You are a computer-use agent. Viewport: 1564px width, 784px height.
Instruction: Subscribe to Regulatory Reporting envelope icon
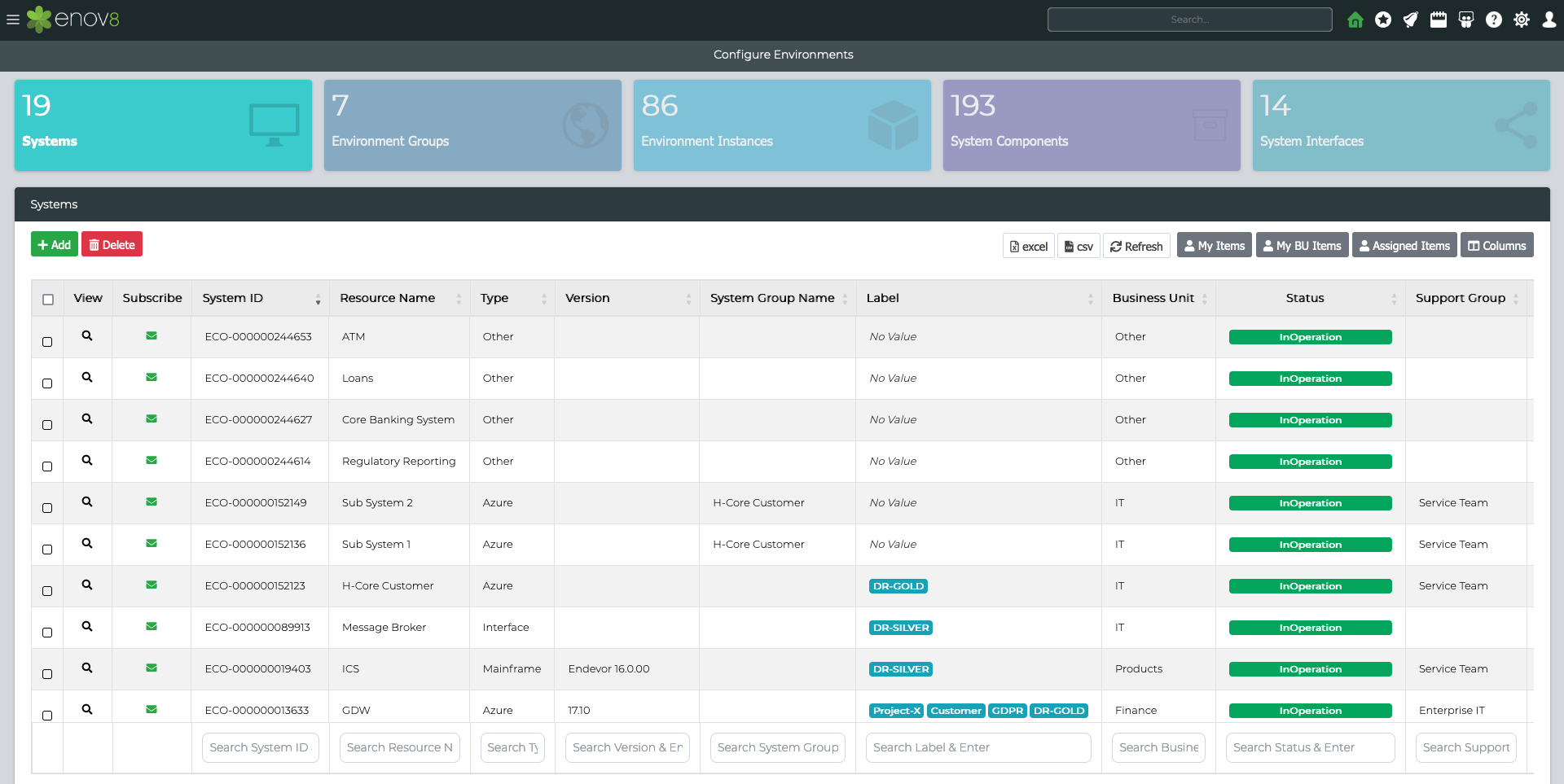click(152, 460)
